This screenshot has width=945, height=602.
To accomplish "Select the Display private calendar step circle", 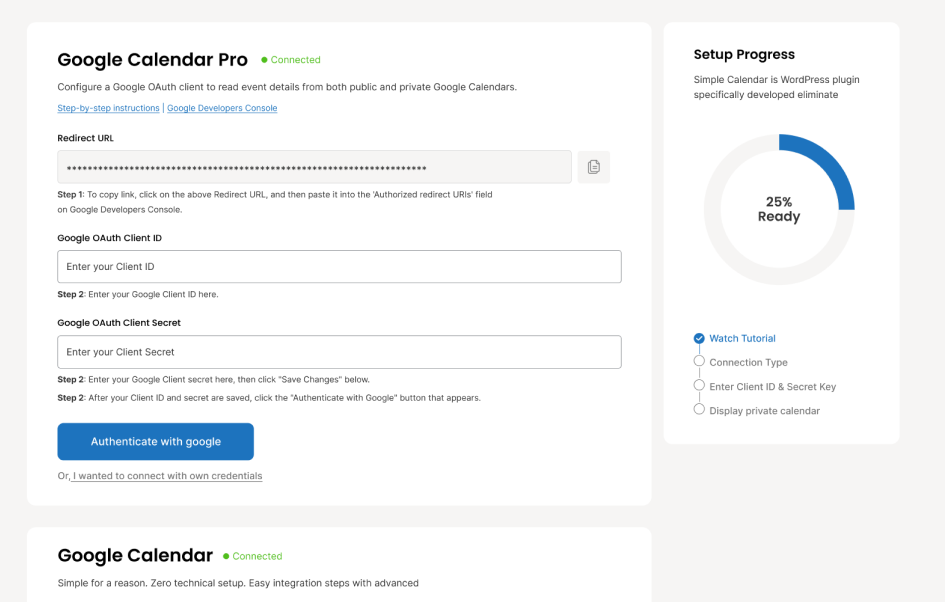I will (x=699, y=410).
